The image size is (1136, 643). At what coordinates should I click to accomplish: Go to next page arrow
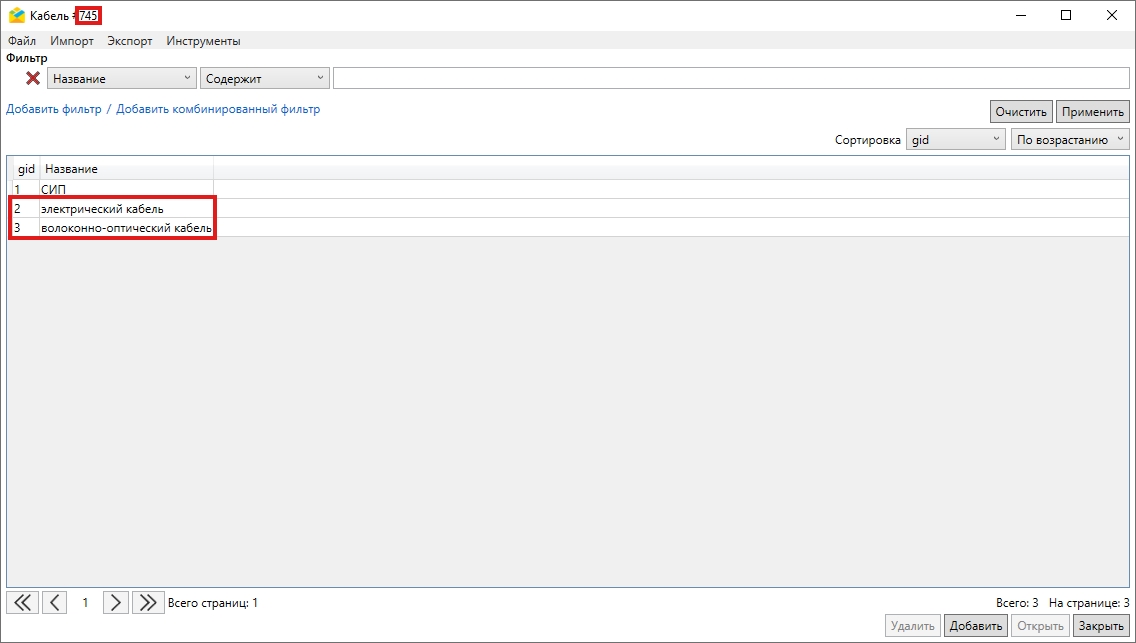pyautogui.click(x=116, y=602)
